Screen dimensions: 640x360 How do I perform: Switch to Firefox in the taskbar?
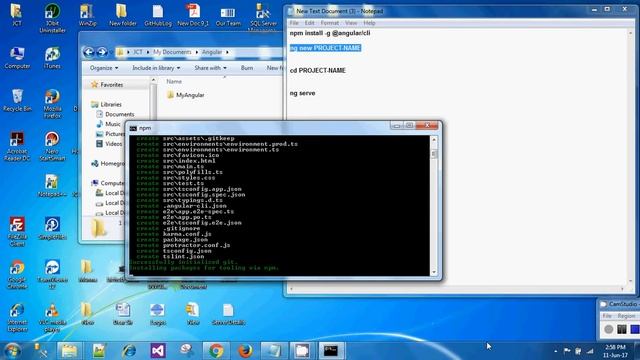click(245, 351)
